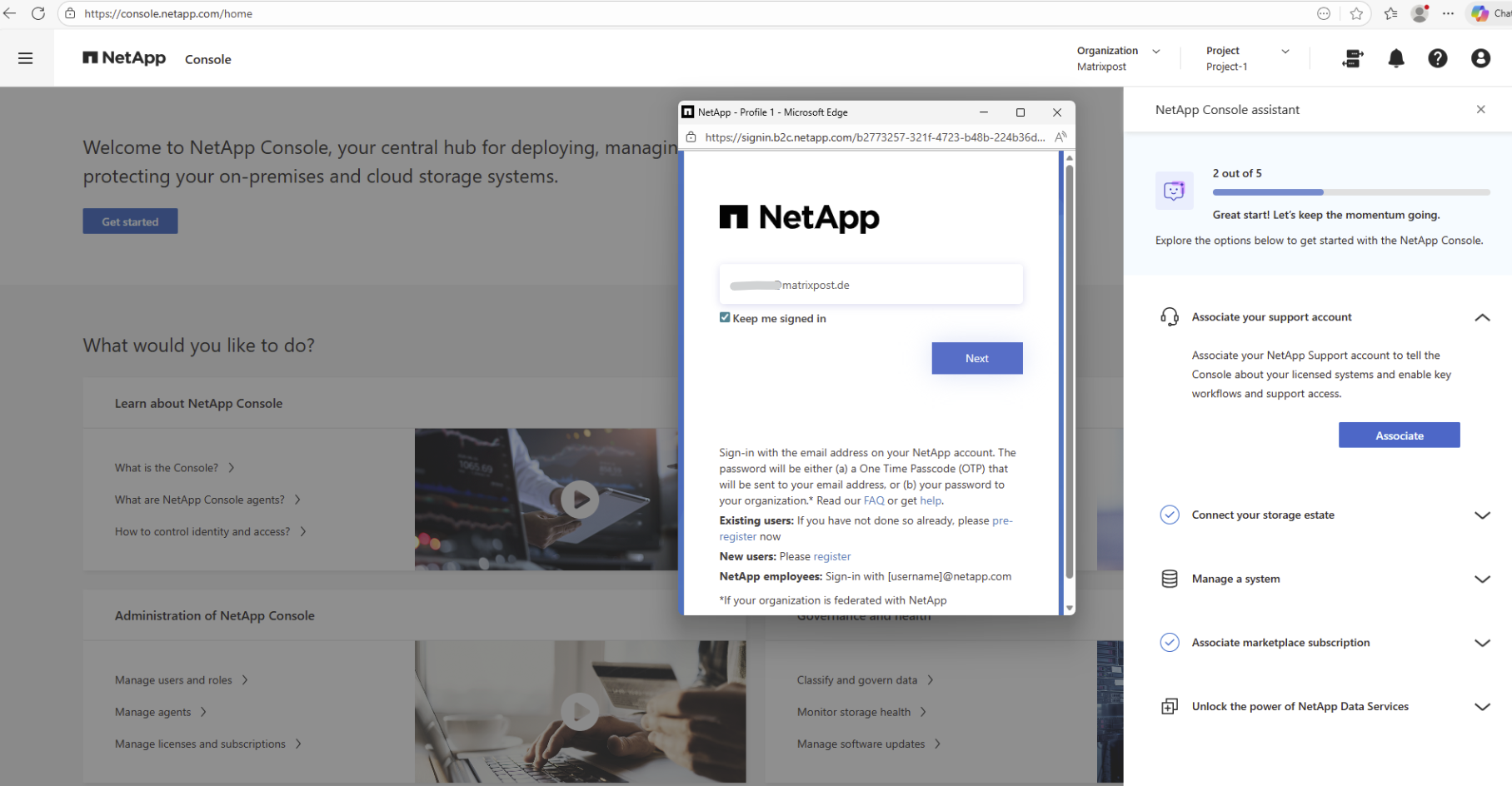Viewport: 1512px width, 786px height.
Task: Expand Unlock the power of NetApp Data Services
Action: click(x=1482, y=707)
